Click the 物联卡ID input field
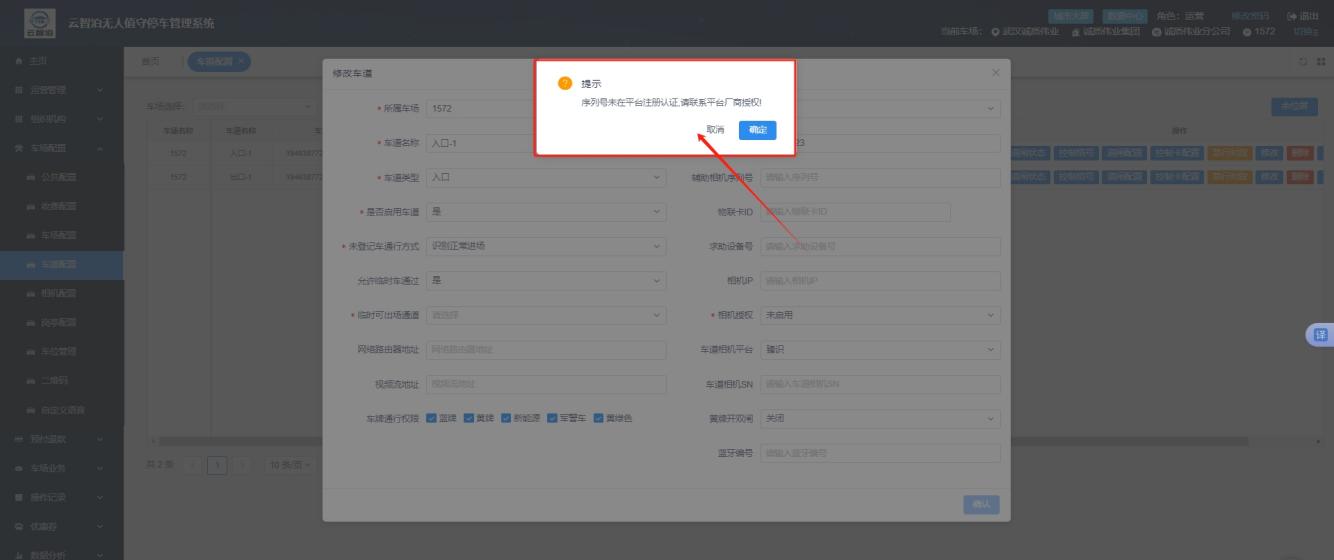 coord(855,212)
